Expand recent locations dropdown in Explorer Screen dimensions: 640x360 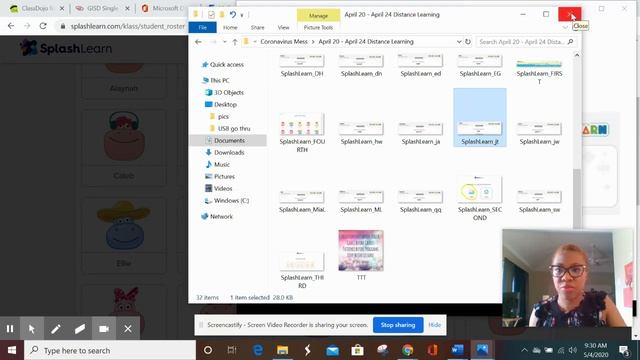coord(224,42)
